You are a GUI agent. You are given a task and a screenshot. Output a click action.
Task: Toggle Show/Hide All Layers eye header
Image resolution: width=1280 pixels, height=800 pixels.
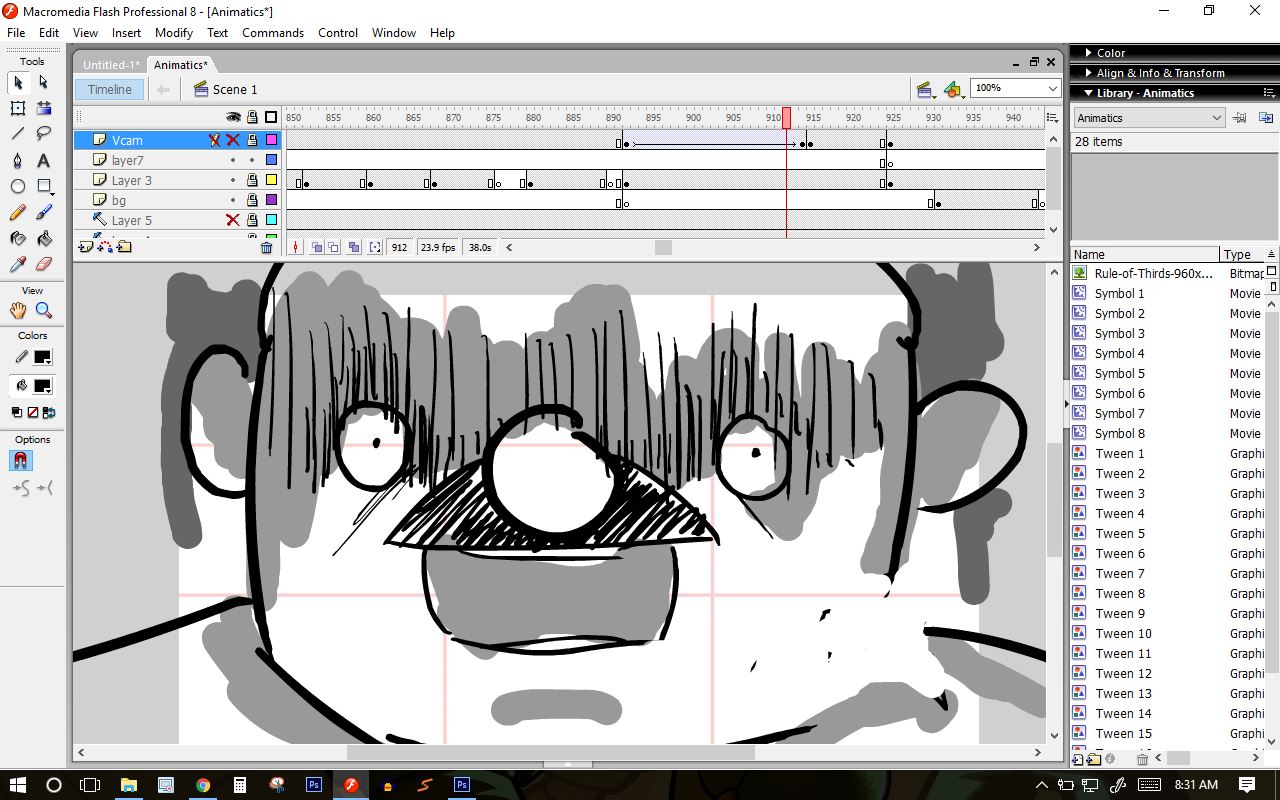click(233, 117)
